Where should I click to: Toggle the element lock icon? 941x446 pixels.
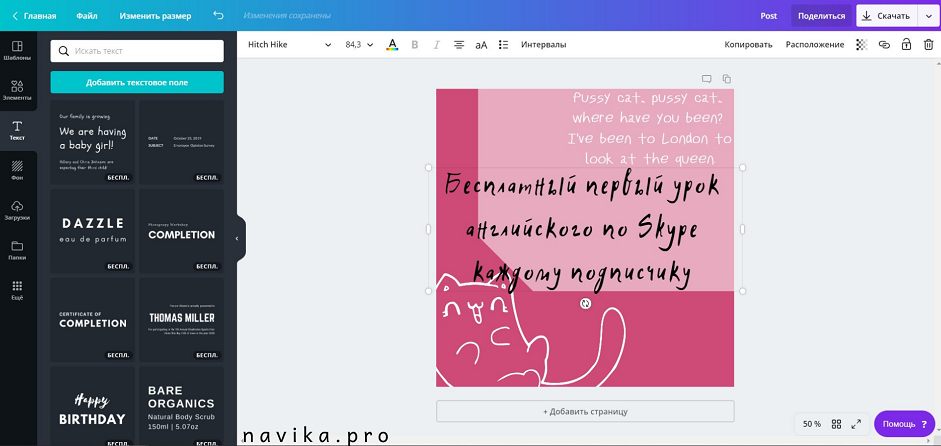tap(906, 45)
